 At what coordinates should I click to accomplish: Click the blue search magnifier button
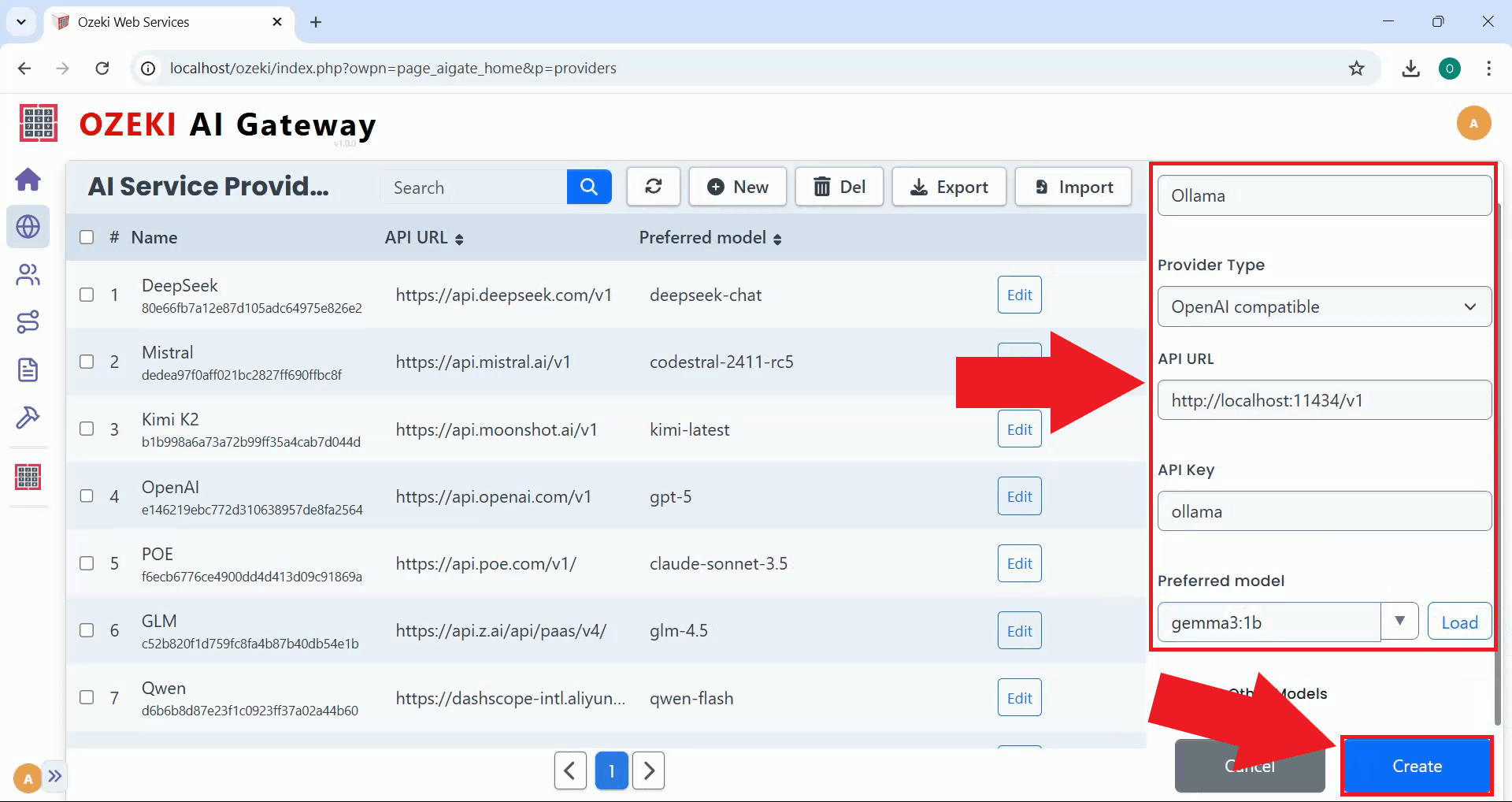point(588,187)
